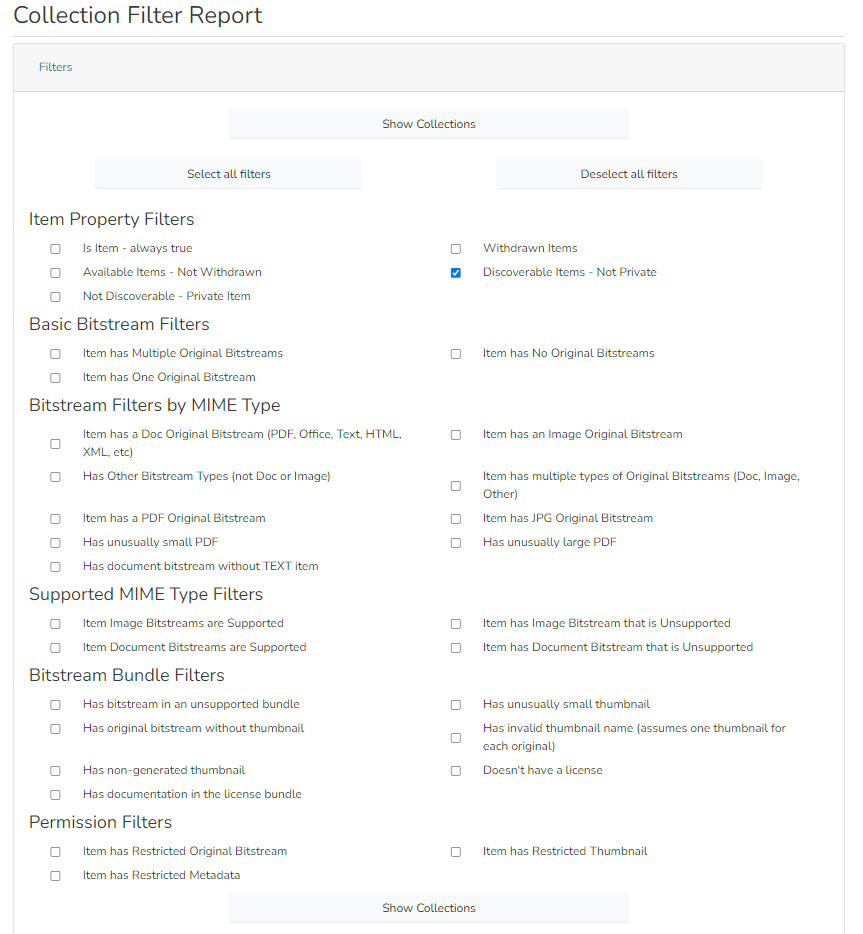Enable Has unusually large PDF filter
This screenshot has width=863, height=934.
click(x=456, y=543)
